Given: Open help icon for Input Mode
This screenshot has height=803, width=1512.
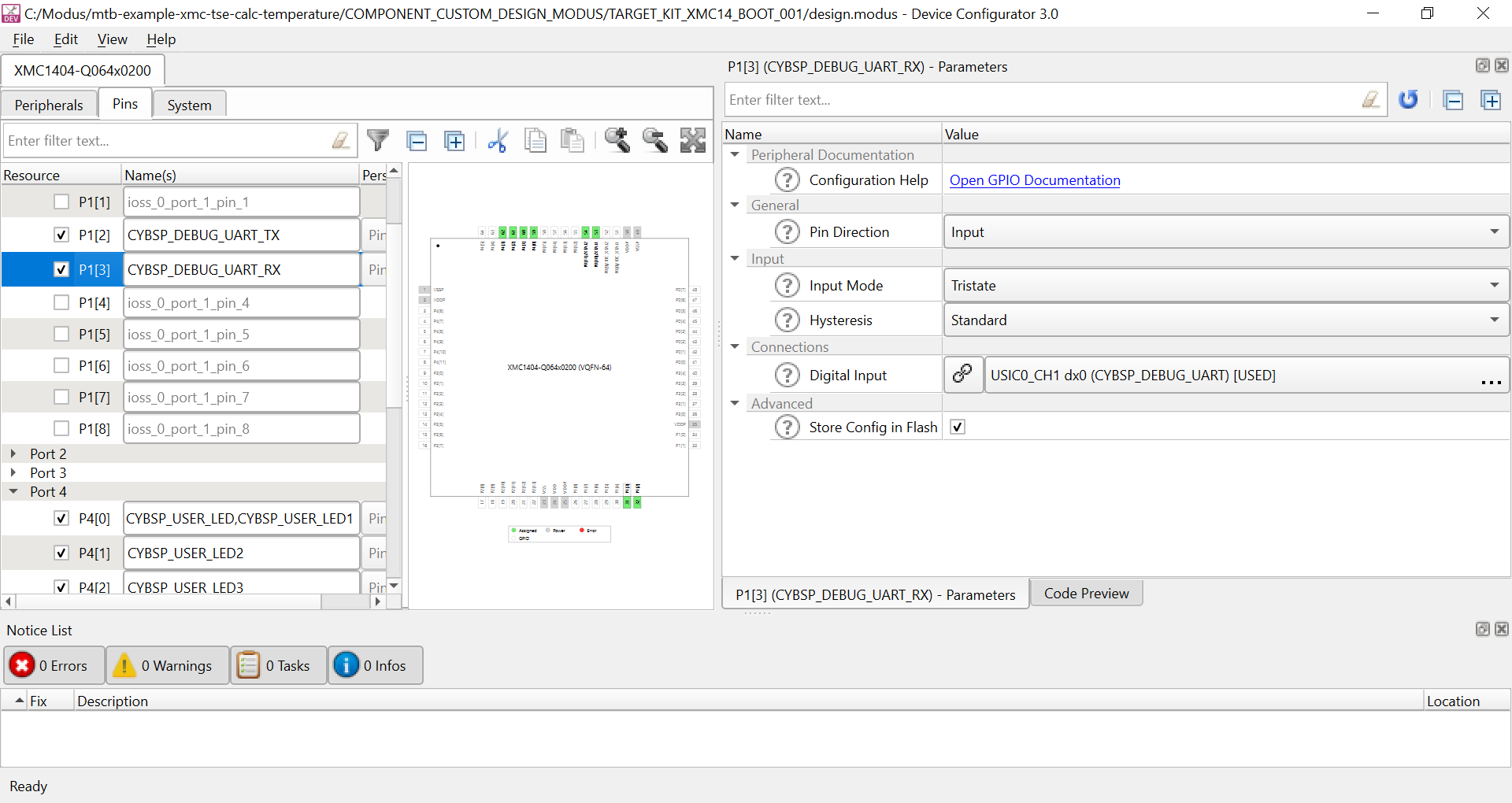Looking at the screenshot, I should tap(787, 286).
